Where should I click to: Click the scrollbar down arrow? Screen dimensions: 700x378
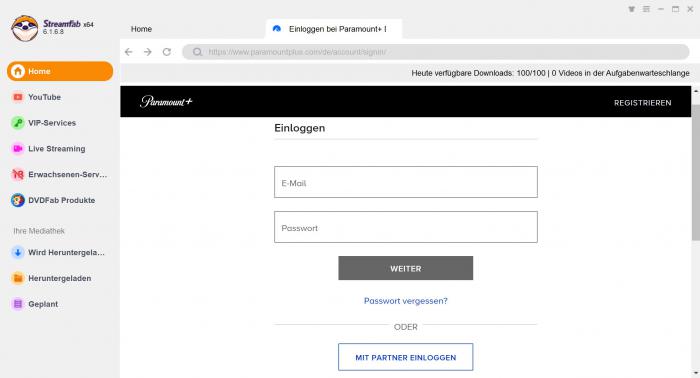696,373
